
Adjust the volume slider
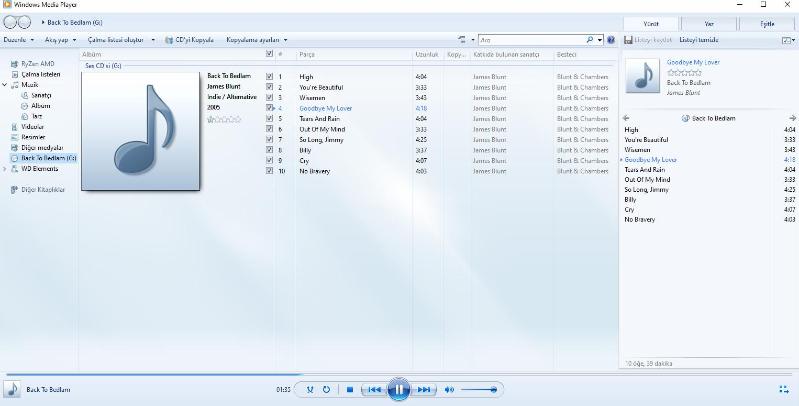pos(480,389)
